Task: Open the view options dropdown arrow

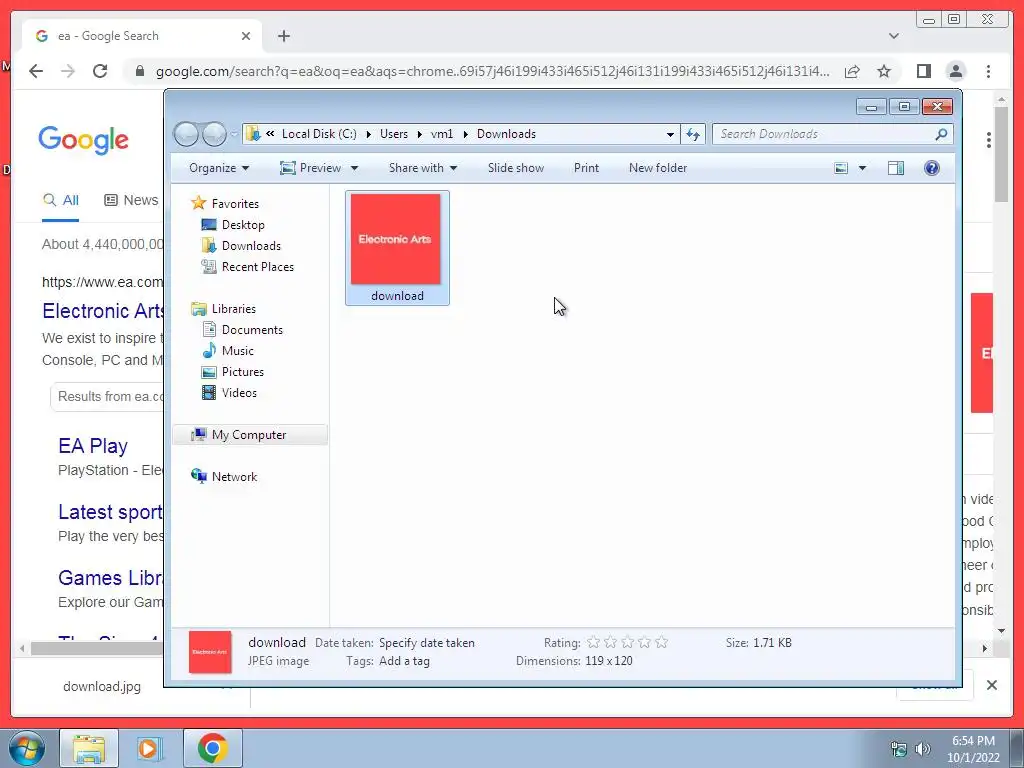Action: pyautogui.click(x=862, y=168)
